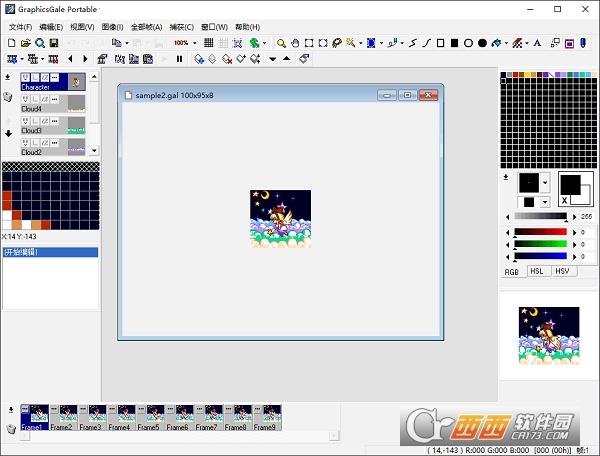
Task: Toggle visibility of the Cloud4 layer
Action: [x=24, y=99]
